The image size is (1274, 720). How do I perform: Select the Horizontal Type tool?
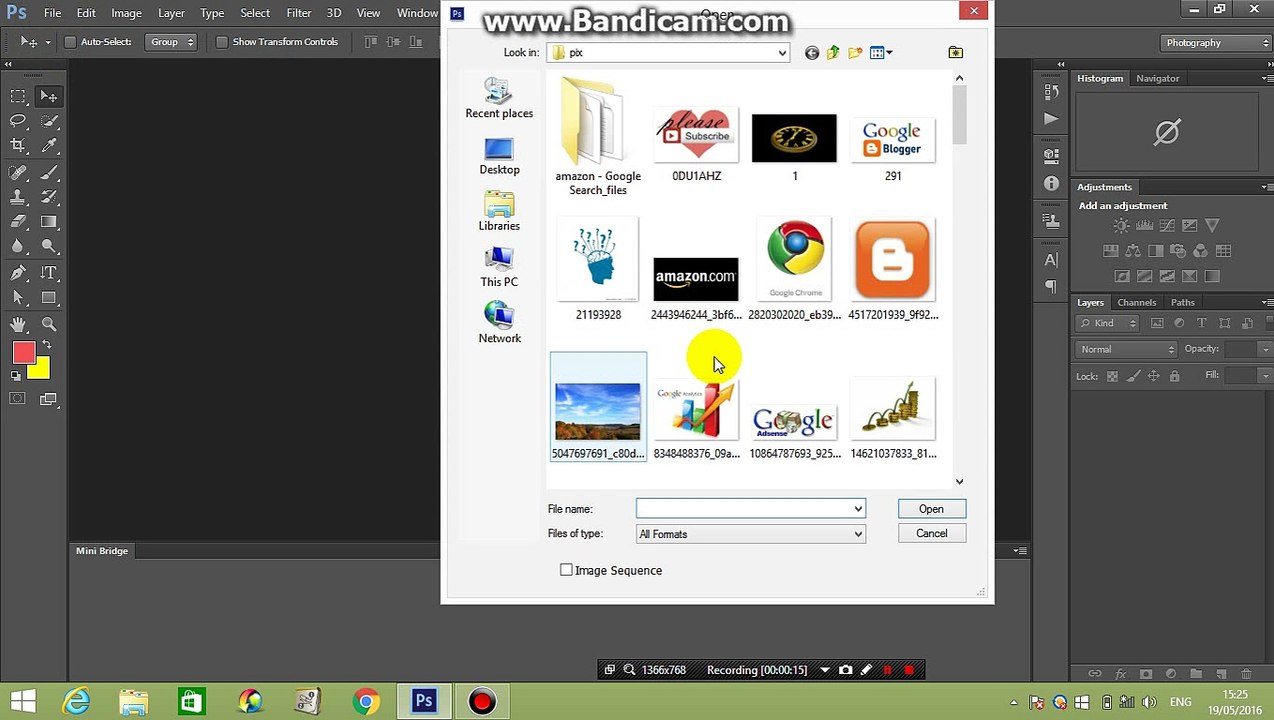coord(49,273)
